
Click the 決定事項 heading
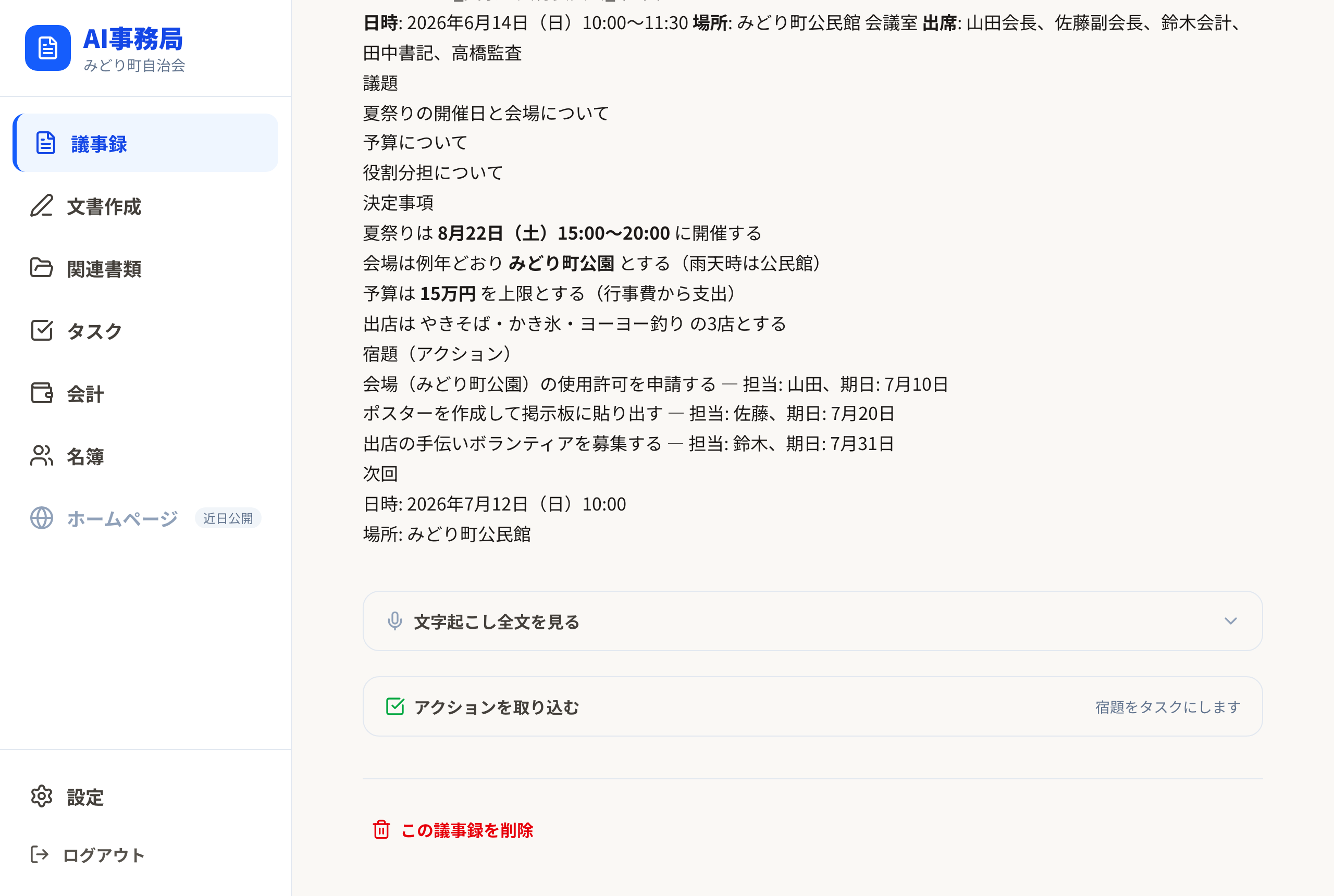click(398, 203)
